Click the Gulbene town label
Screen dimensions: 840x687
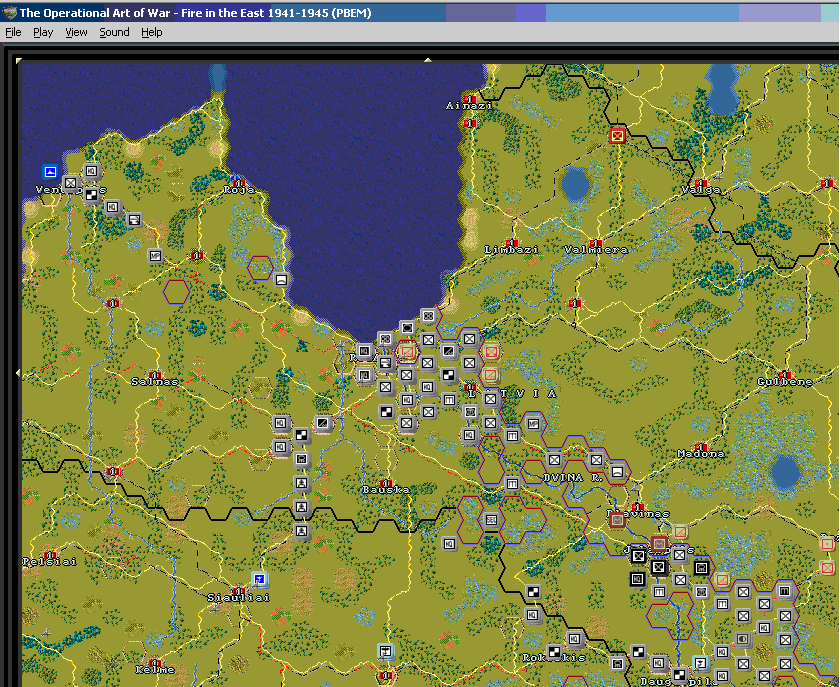pyautogui.click(x=785, y=382)
